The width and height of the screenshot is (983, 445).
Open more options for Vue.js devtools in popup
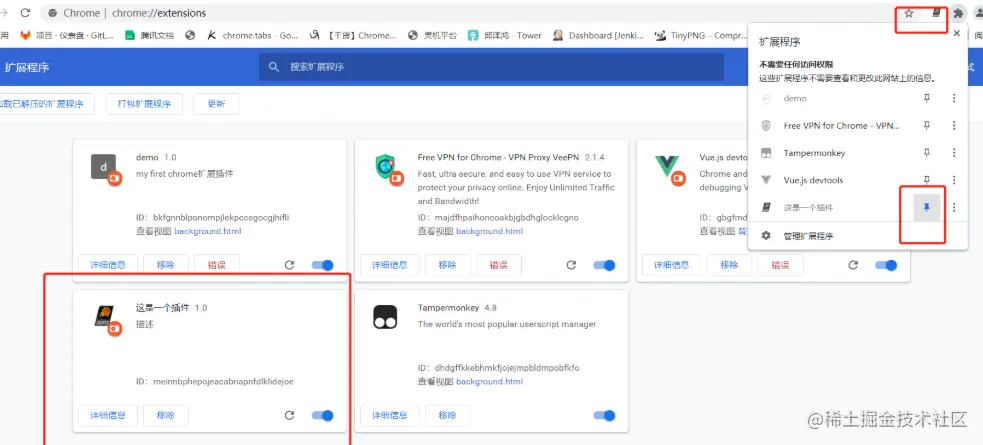pos(954,180)
